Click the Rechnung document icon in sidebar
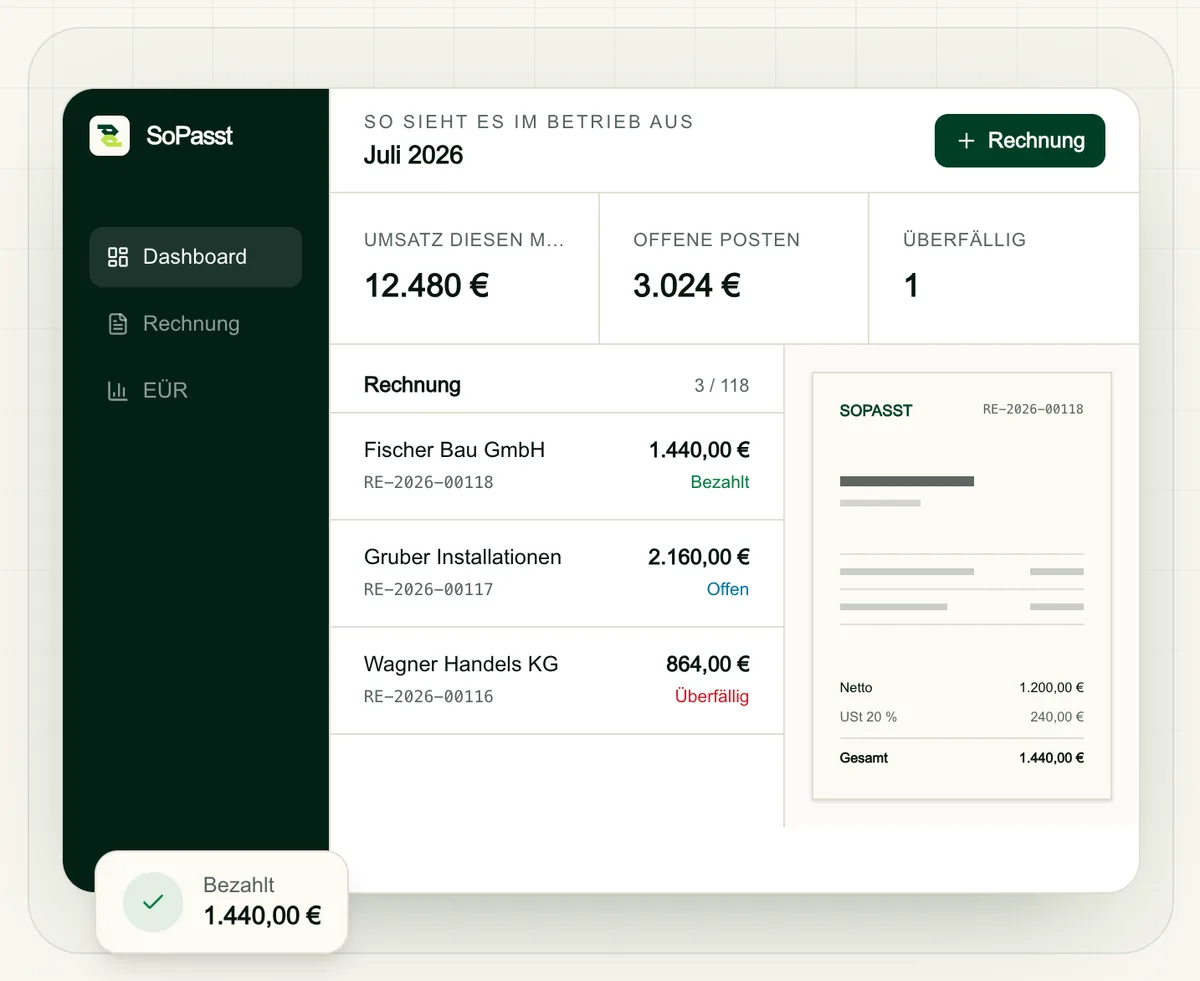Image resolution: width=1200 pixels, height=981 pixels. [x=118, y=324]
